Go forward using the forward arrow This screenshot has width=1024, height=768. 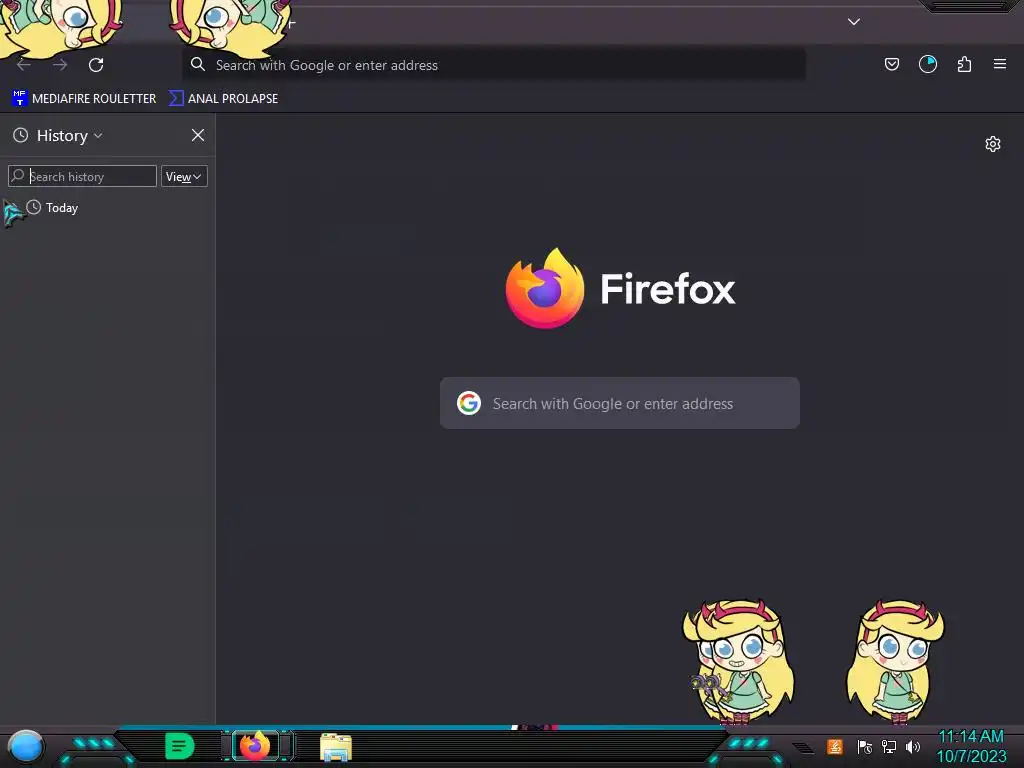point(60,65)
